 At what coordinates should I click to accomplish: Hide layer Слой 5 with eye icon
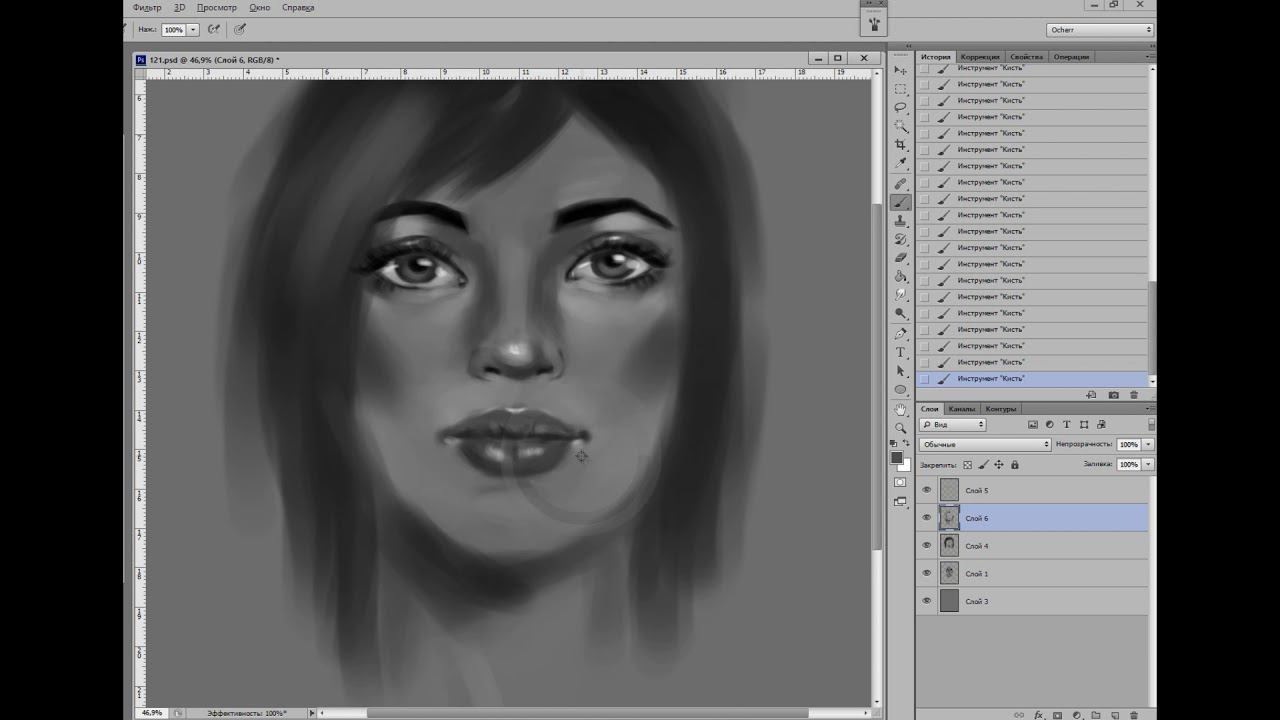tap(926, 490)
